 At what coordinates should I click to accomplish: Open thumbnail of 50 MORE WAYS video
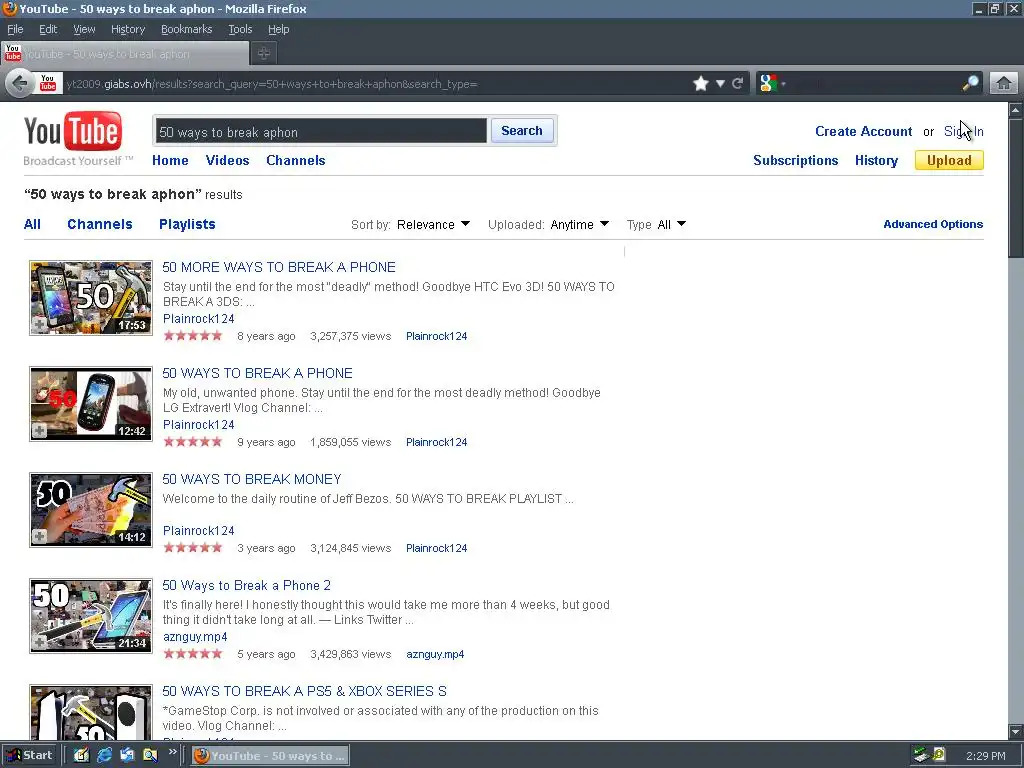(x=91, y=298)
